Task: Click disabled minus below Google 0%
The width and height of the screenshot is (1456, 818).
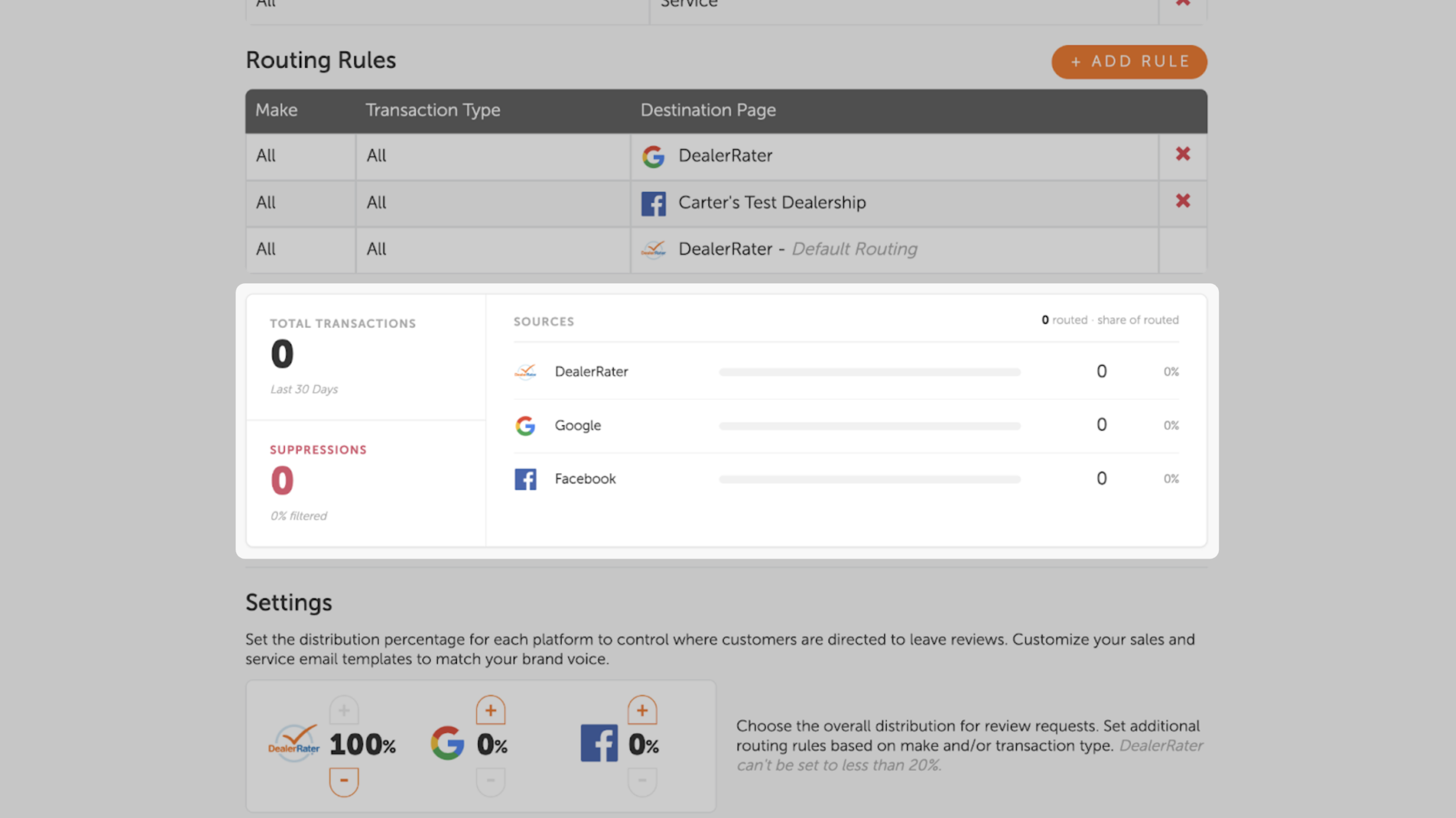Action: 491,782
